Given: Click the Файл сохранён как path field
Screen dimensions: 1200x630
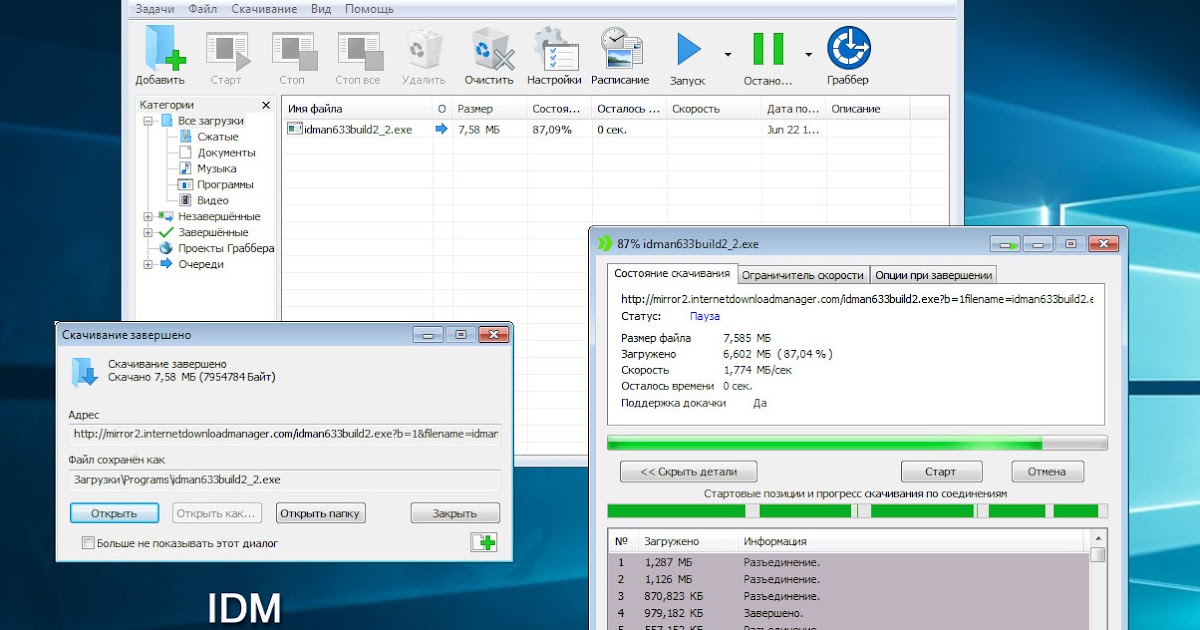Looking at the screenshot, I should [285, 480].
